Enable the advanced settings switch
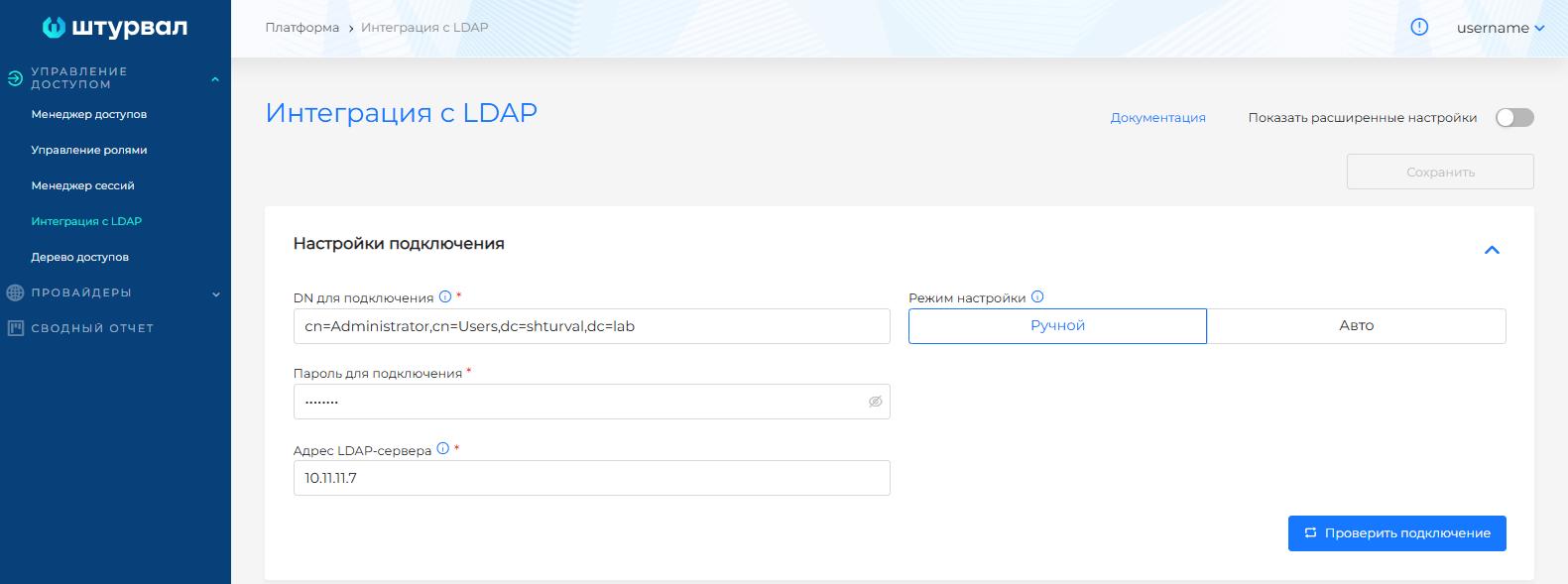 coord(1514,118)
